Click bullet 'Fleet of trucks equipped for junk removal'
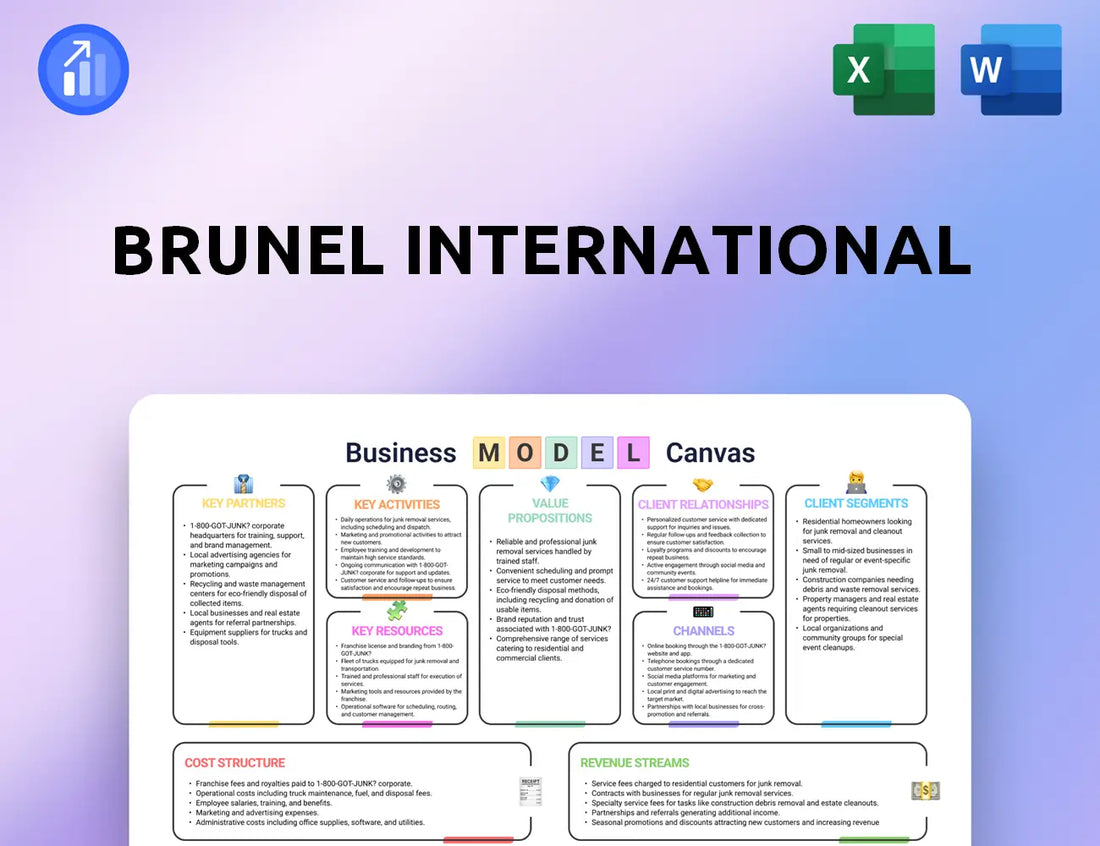The image size is (1100, 846). [x=399, y=664]
